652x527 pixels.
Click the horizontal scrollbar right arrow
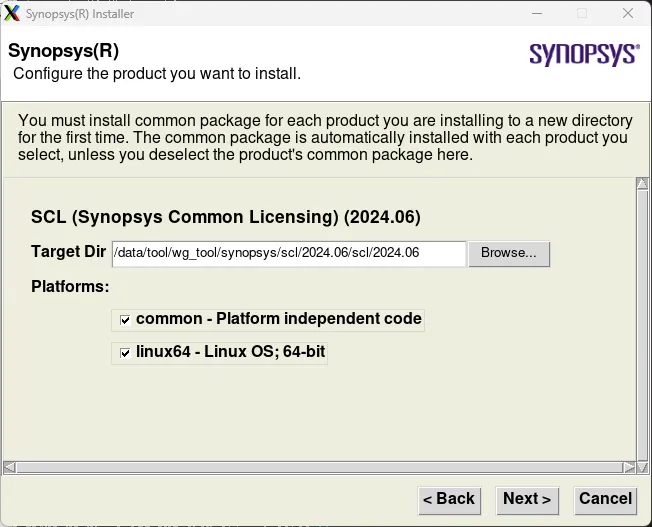[629, 467]
